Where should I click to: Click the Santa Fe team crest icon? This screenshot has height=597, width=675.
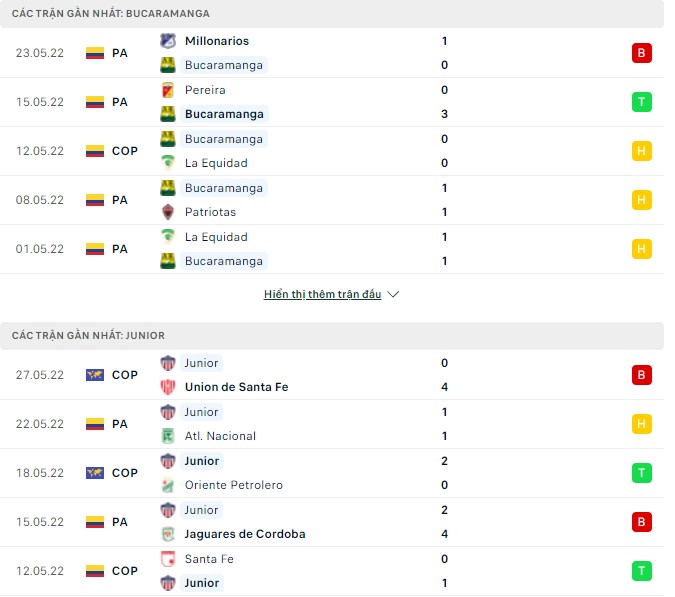pyautogui.click(x=168, y=559)
